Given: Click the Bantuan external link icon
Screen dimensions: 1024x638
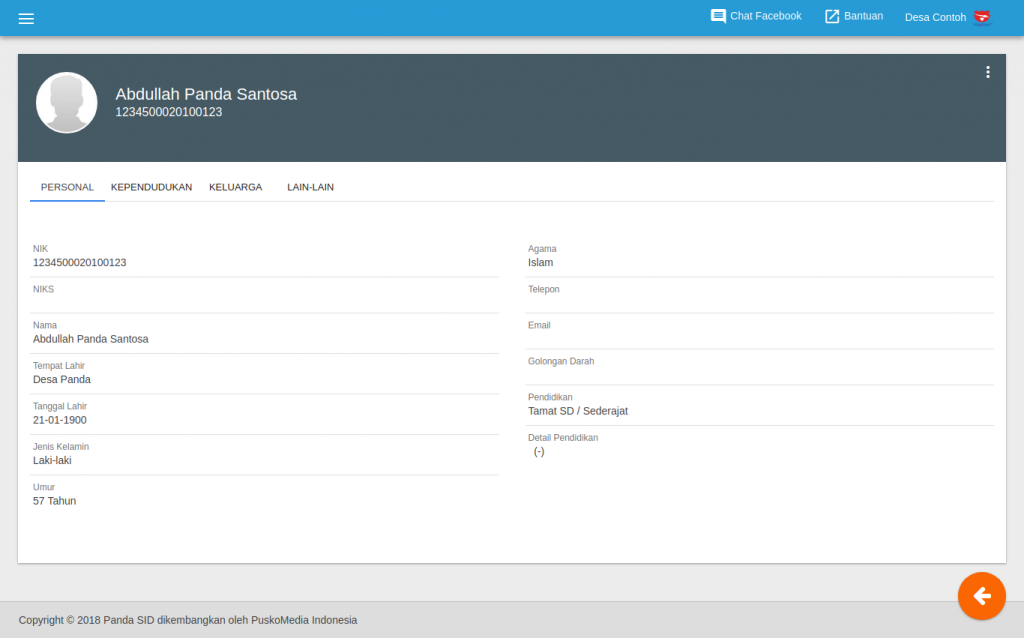Looking at the screenshot, I should 832,16.
